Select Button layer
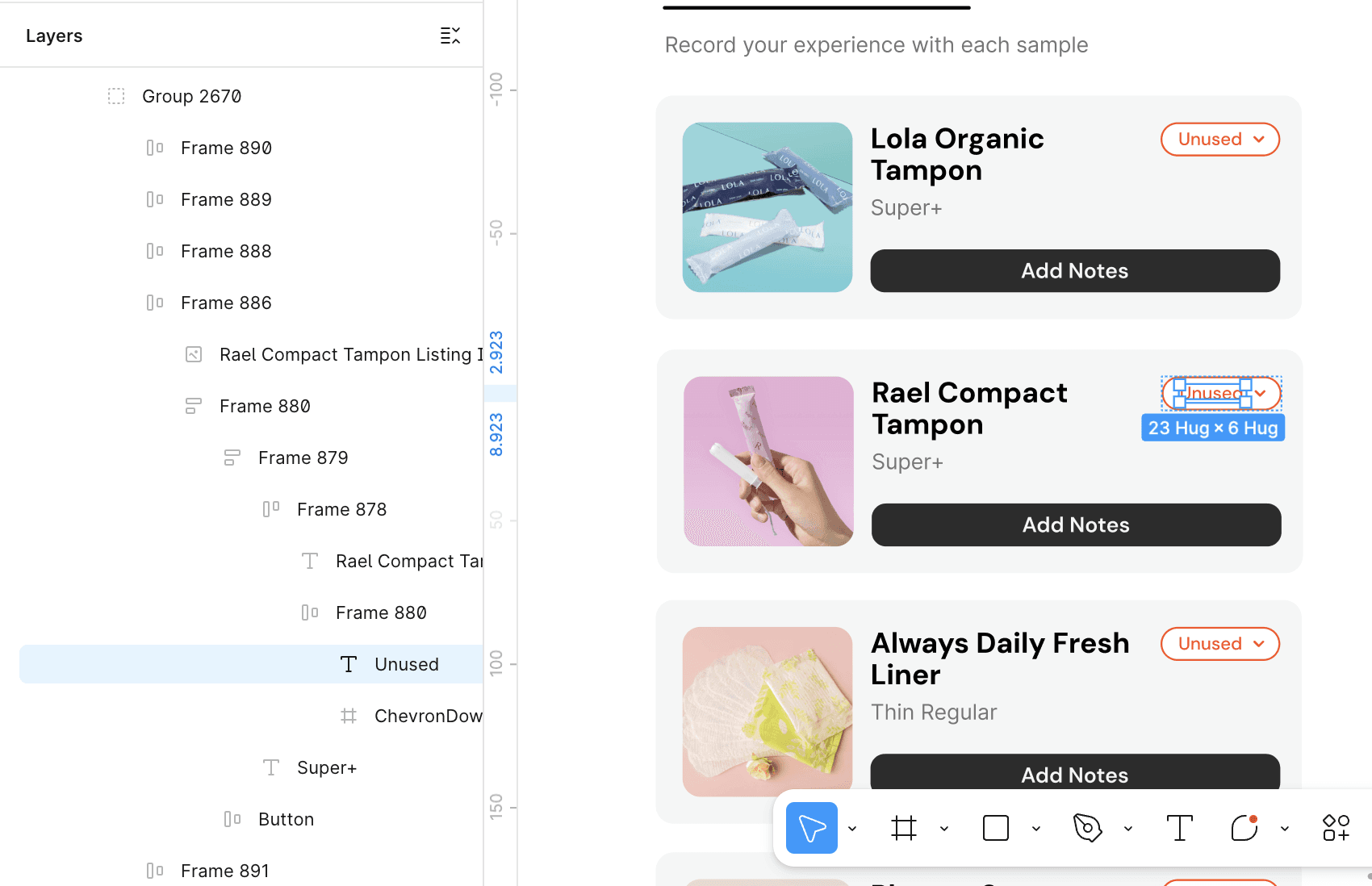The image size is (1372, 886). [287, 819]
